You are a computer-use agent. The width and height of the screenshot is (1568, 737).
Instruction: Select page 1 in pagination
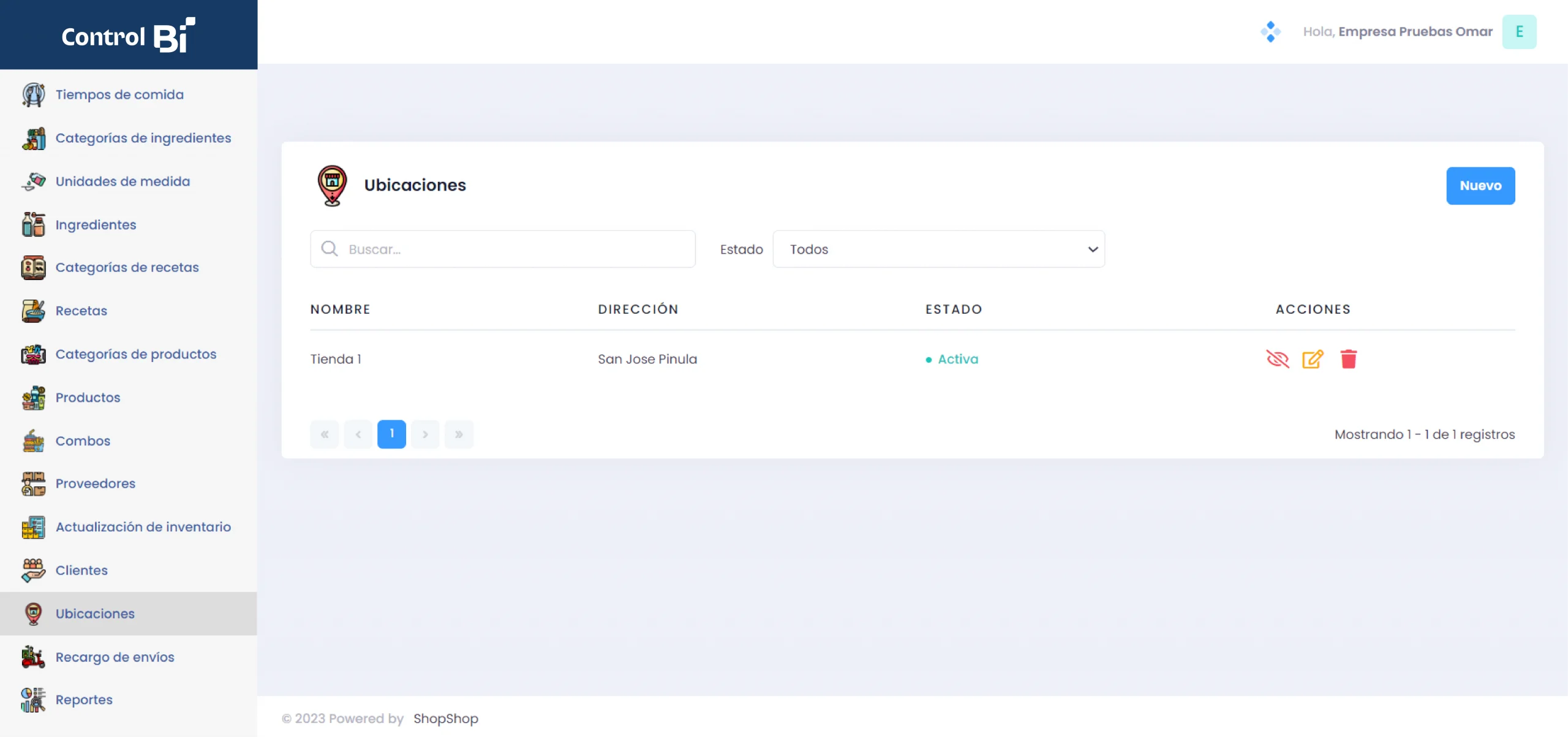click(391, 434)
